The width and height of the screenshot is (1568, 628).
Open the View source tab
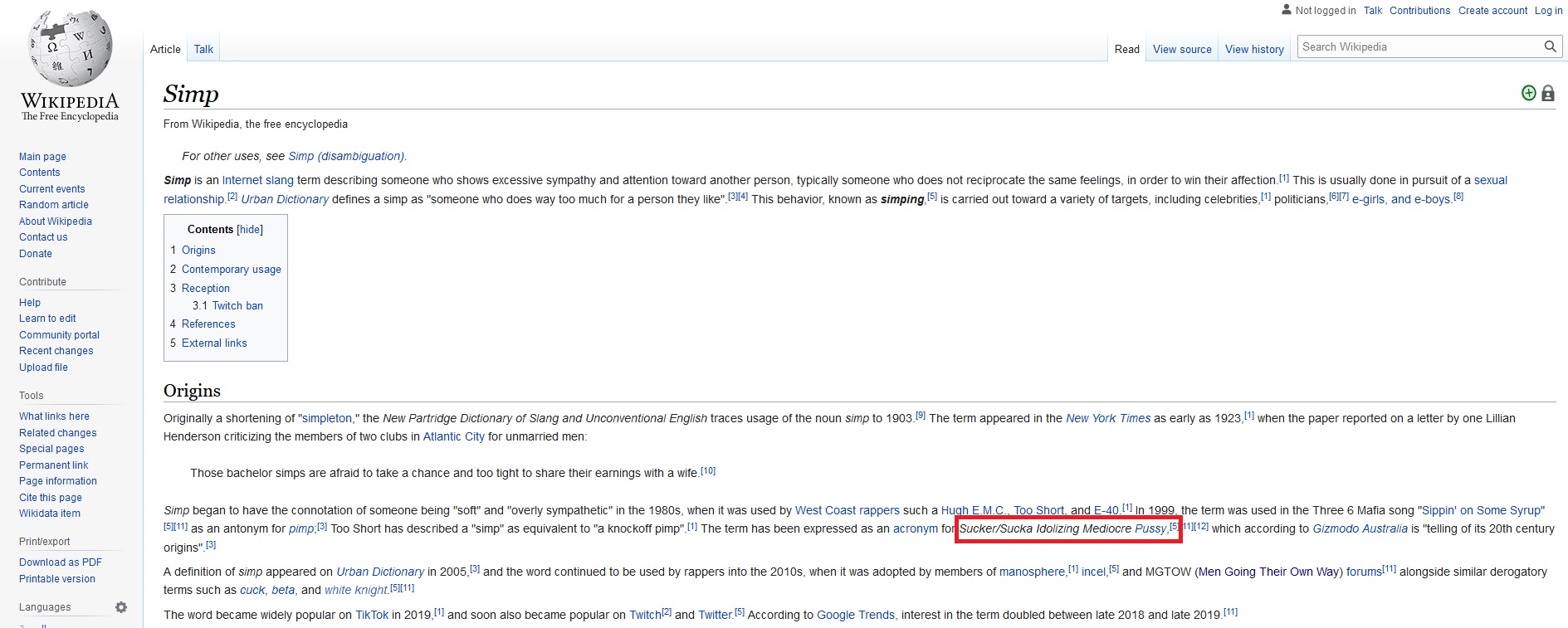coord(1182,50)
